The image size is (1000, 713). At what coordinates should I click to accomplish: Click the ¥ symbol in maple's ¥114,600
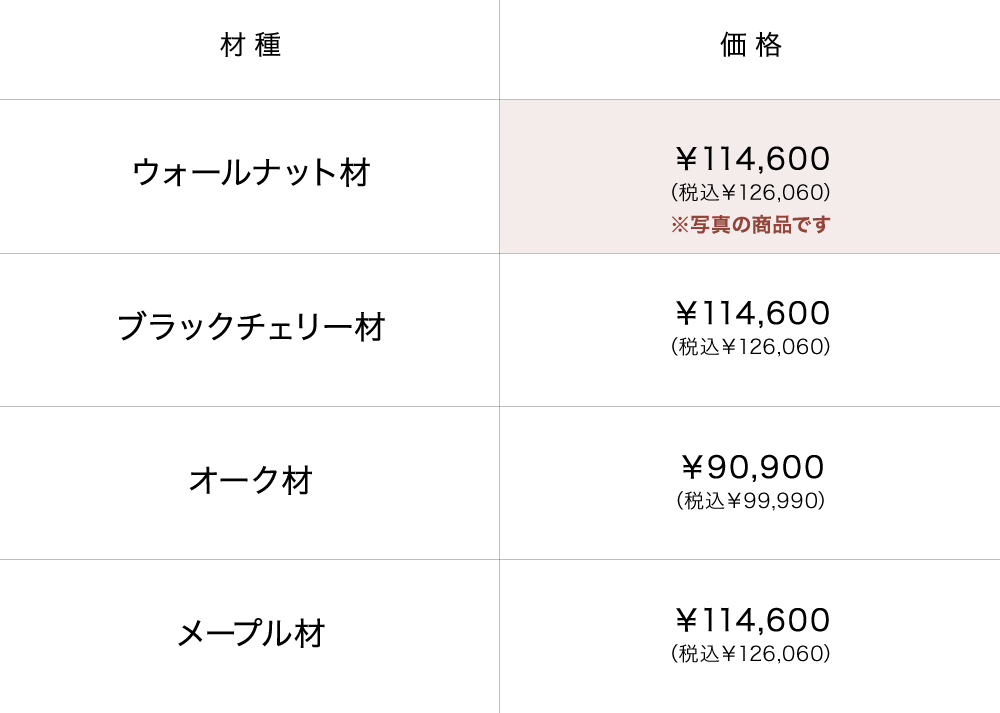(685, 620)
